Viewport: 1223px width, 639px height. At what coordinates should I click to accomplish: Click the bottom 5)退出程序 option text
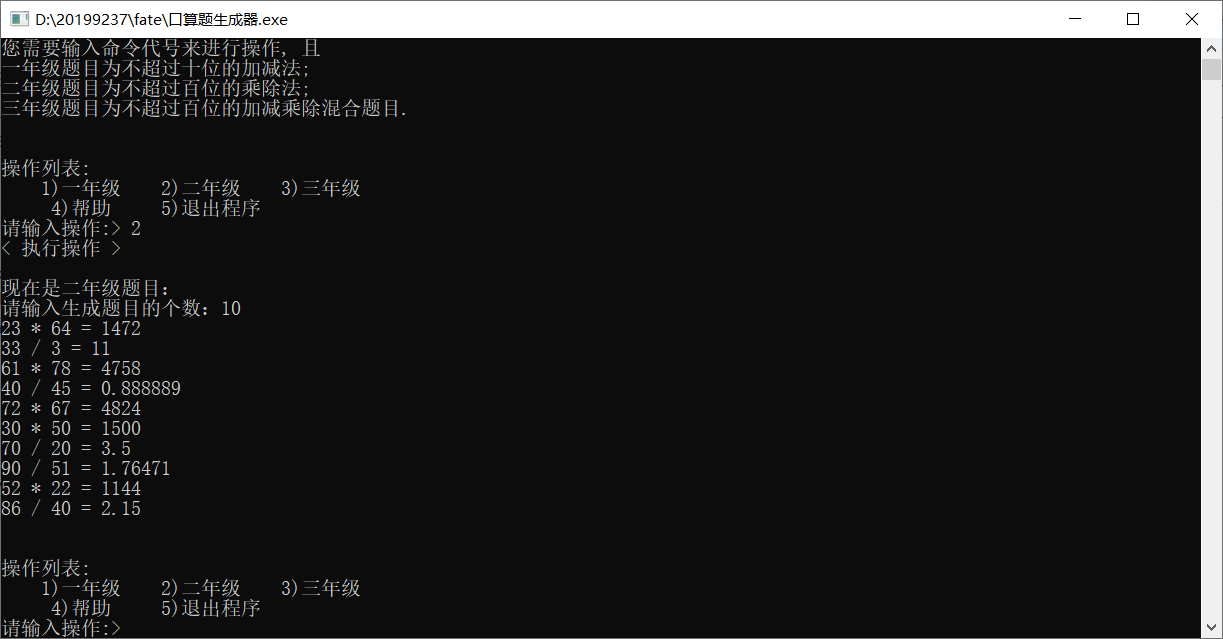(210, 608)
